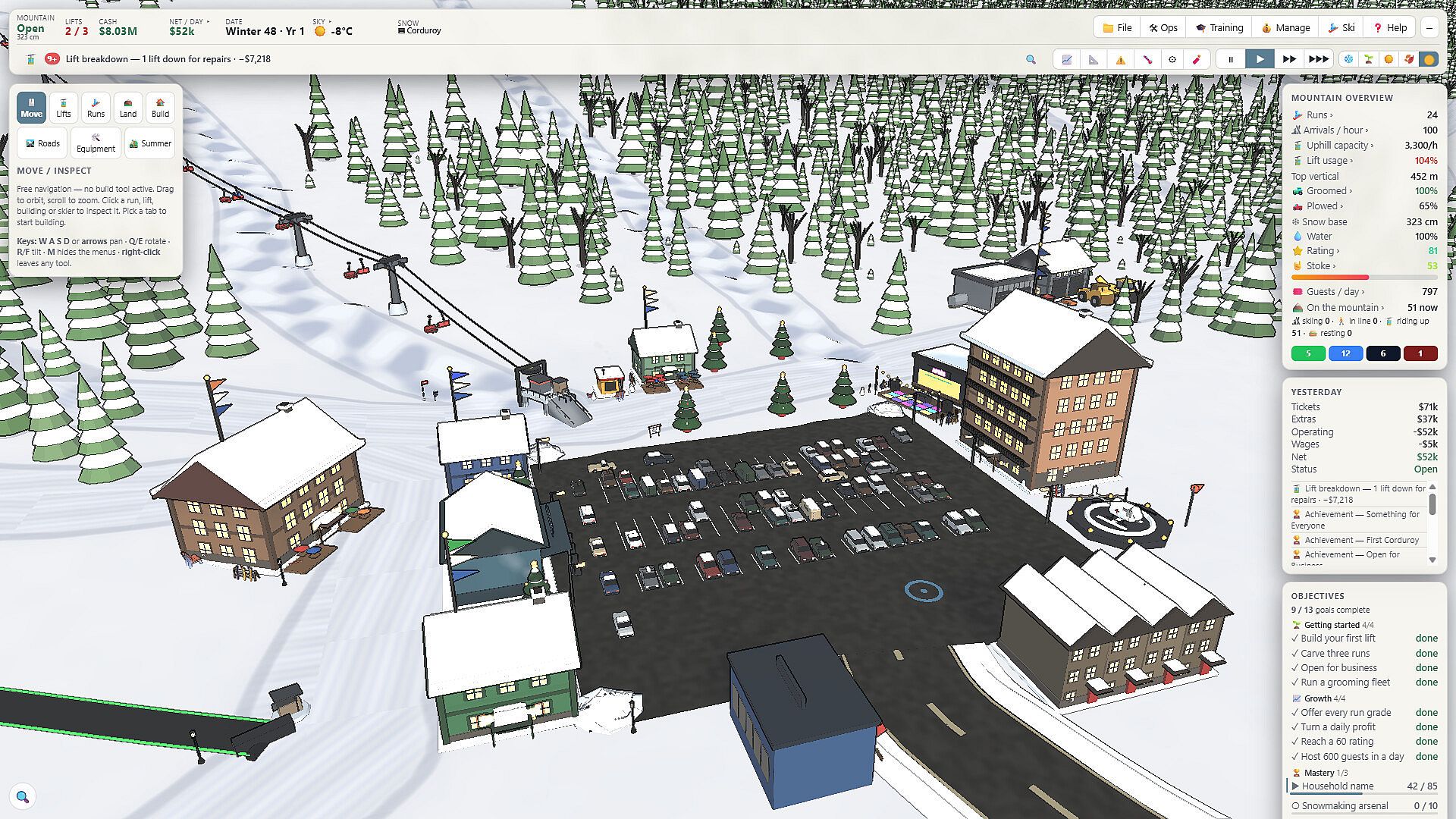Image resolution: width=1456 pixels, height=819 pixels.
Task: Expand the Groomed details row
Action: click(x=1364, y=191)
